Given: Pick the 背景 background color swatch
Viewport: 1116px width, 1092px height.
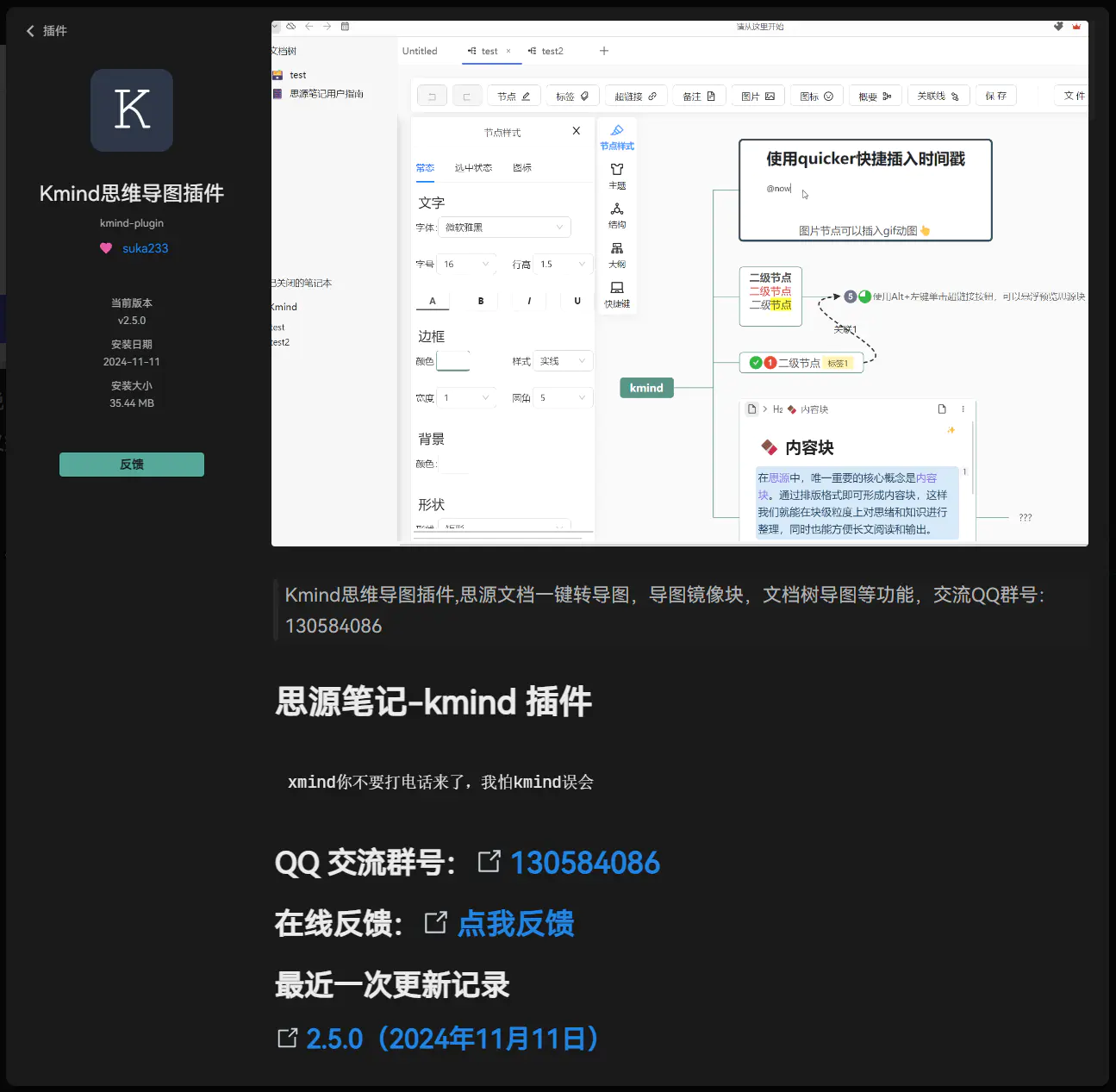Looking at the screenshot, I should point(454,464).
